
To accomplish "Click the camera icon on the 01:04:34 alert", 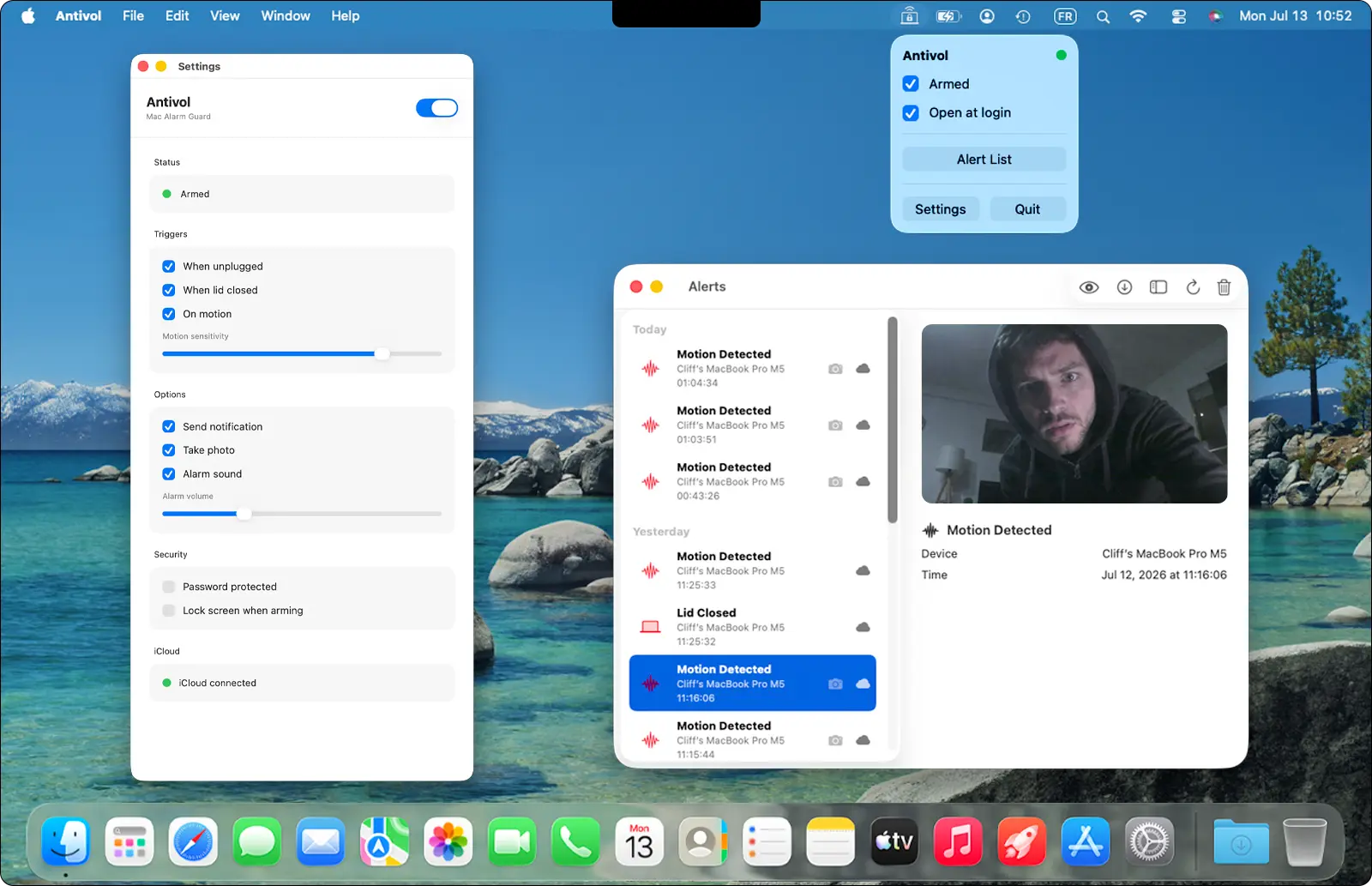I will [x=835, y=369].
